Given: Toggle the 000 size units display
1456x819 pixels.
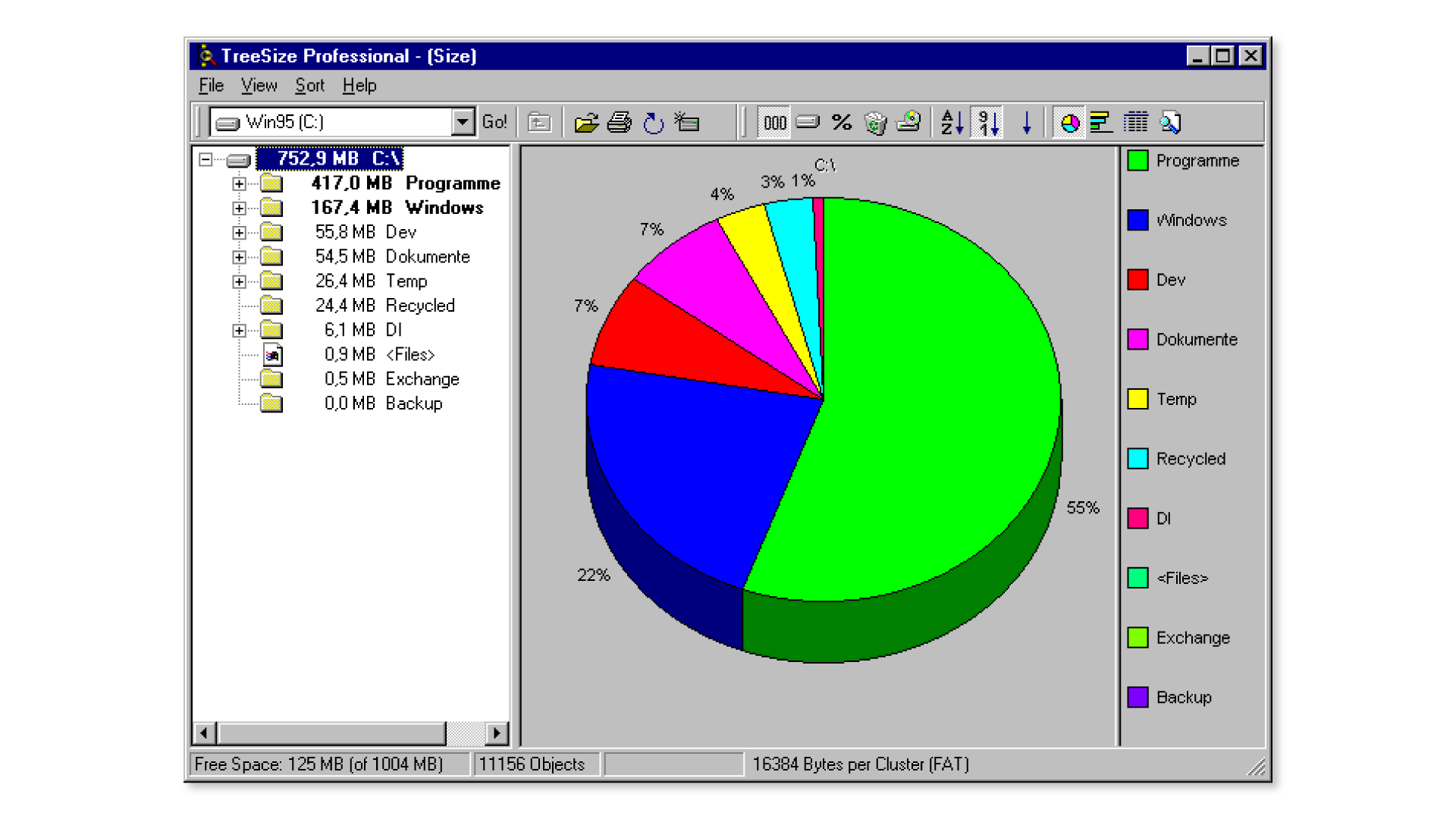Looking at the screenshot, I should pyautogui.click(x=773, y=121).
